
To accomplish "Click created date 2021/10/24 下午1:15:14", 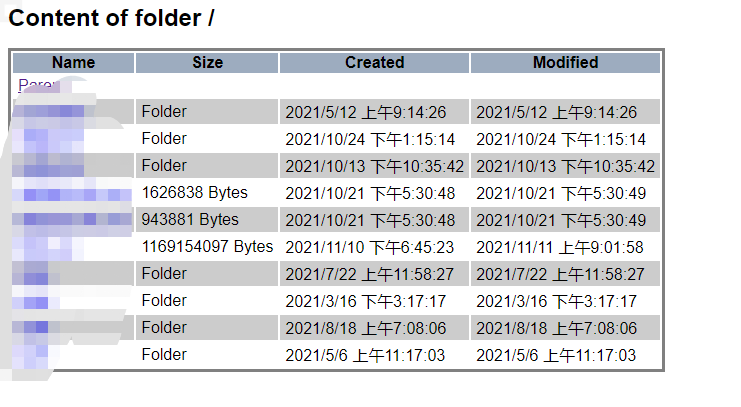I will tap(370, 139).
